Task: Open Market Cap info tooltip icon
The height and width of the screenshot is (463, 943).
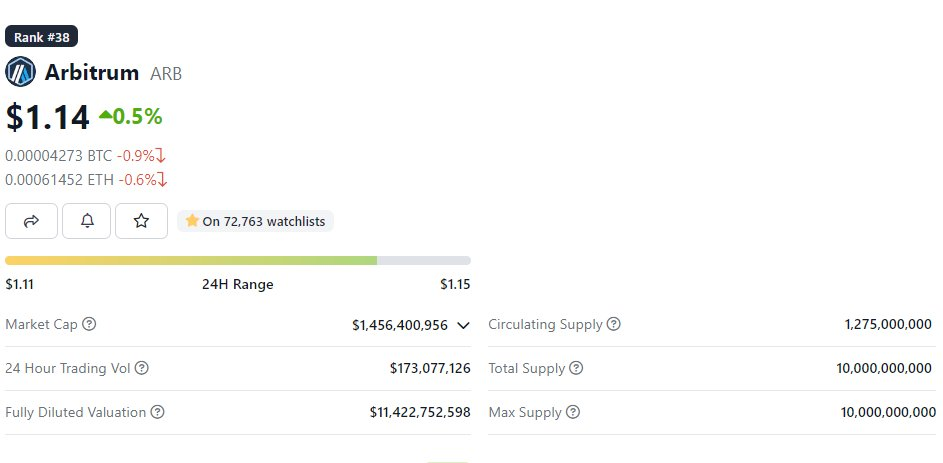Action: (89, 324)
